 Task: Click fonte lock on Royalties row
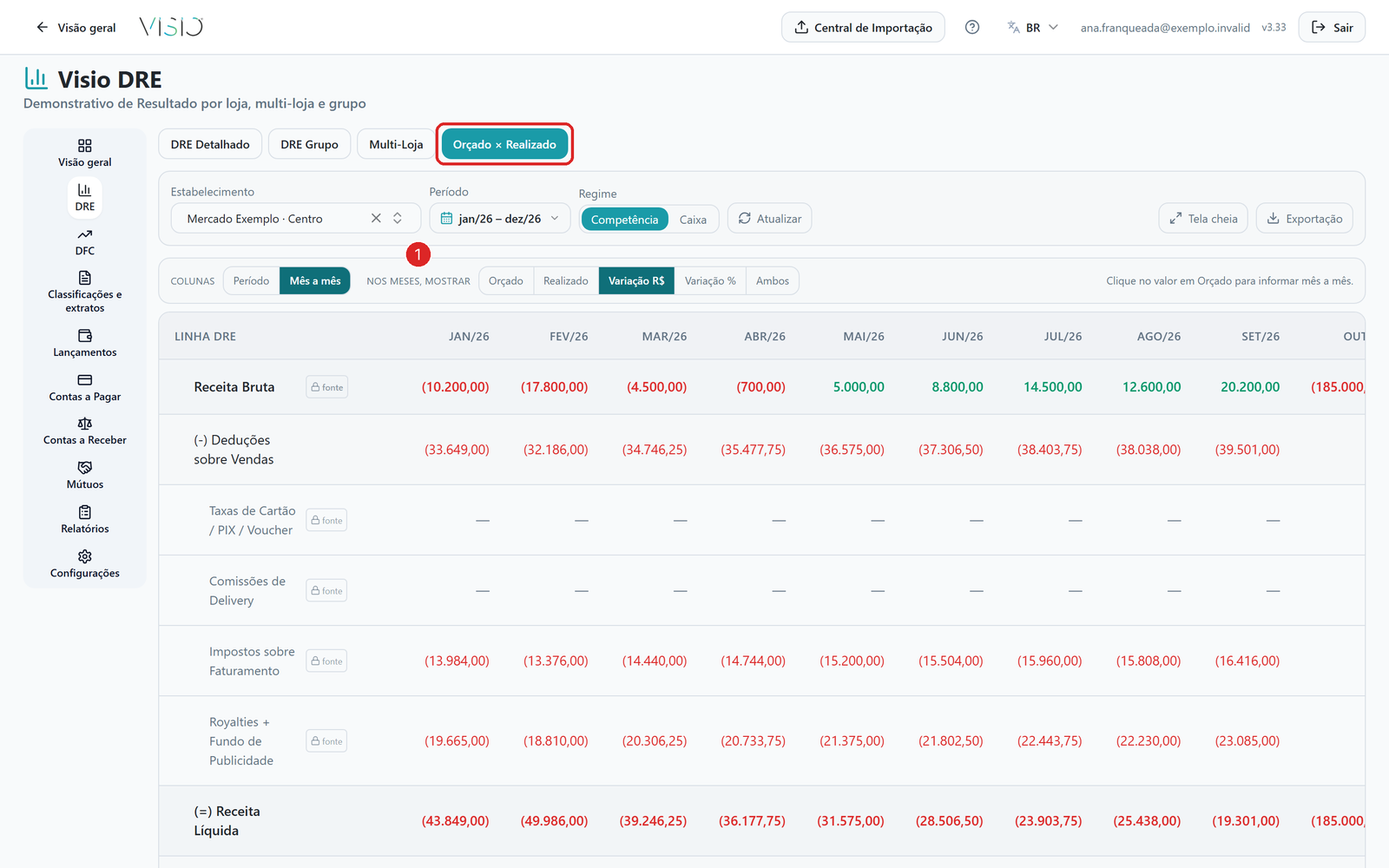[327, 740]
